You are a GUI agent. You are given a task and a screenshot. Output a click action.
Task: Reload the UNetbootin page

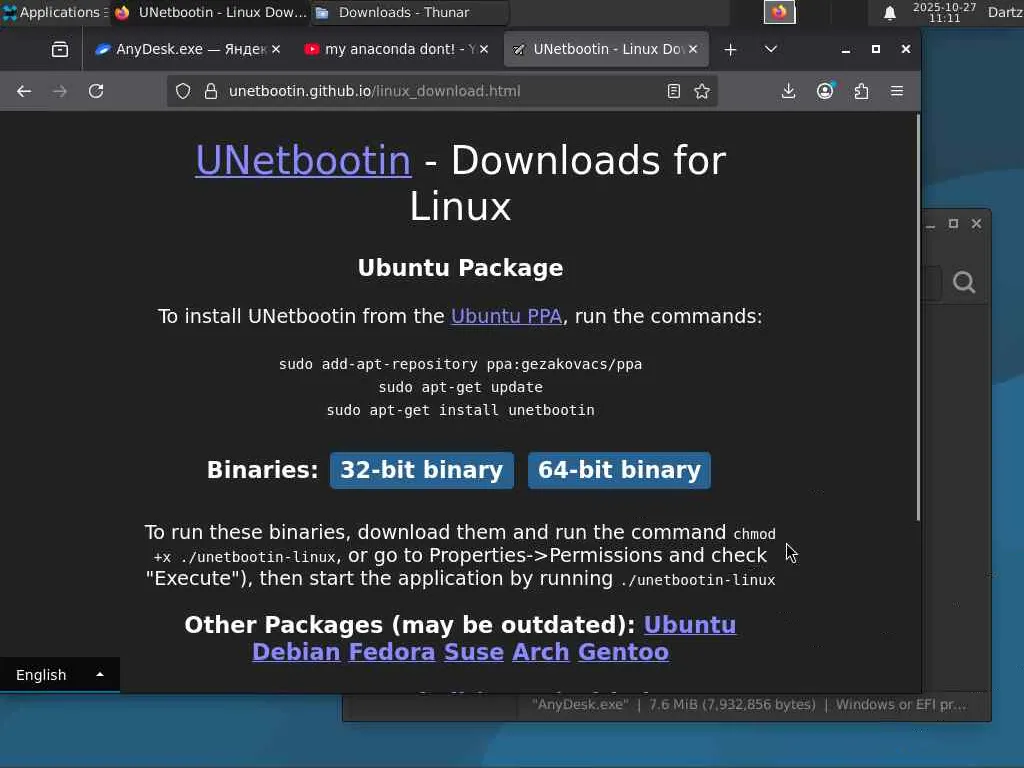96,91
